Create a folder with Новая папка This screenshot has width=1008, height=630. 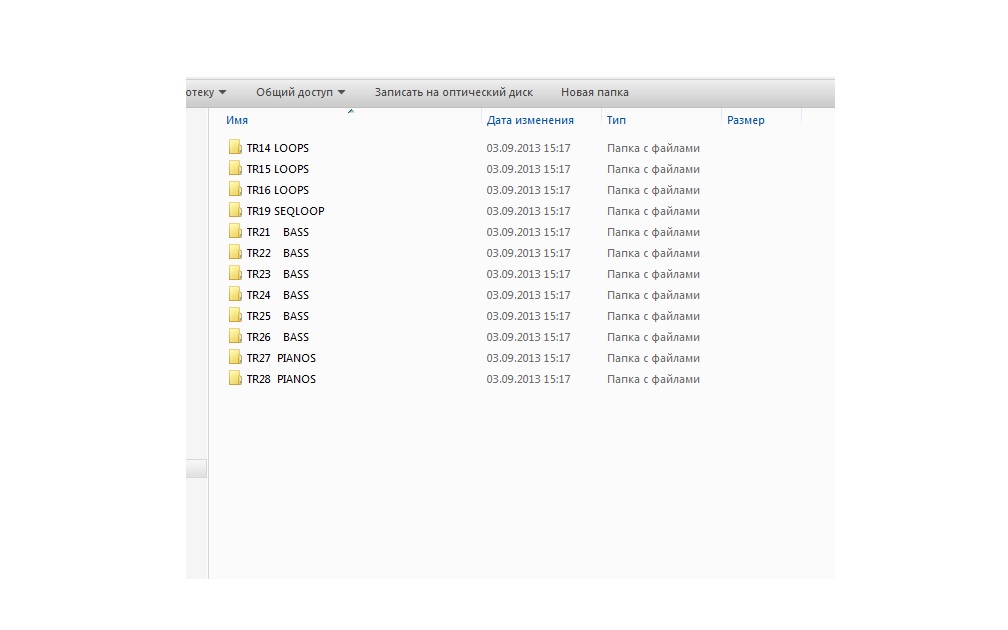pyautogui.click(x=595, y=93)
